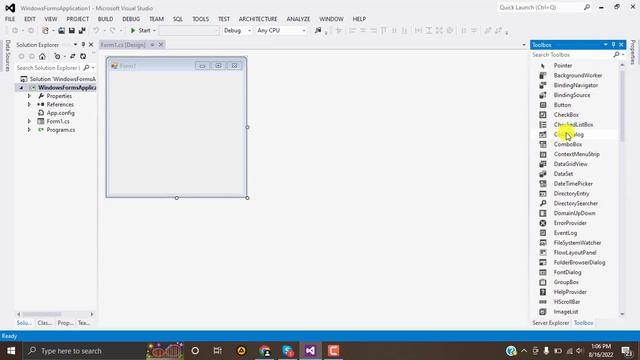Click Home icon in Solution Explorer
The height and width of the screenshot is (360, 640).
pos(42,56)
